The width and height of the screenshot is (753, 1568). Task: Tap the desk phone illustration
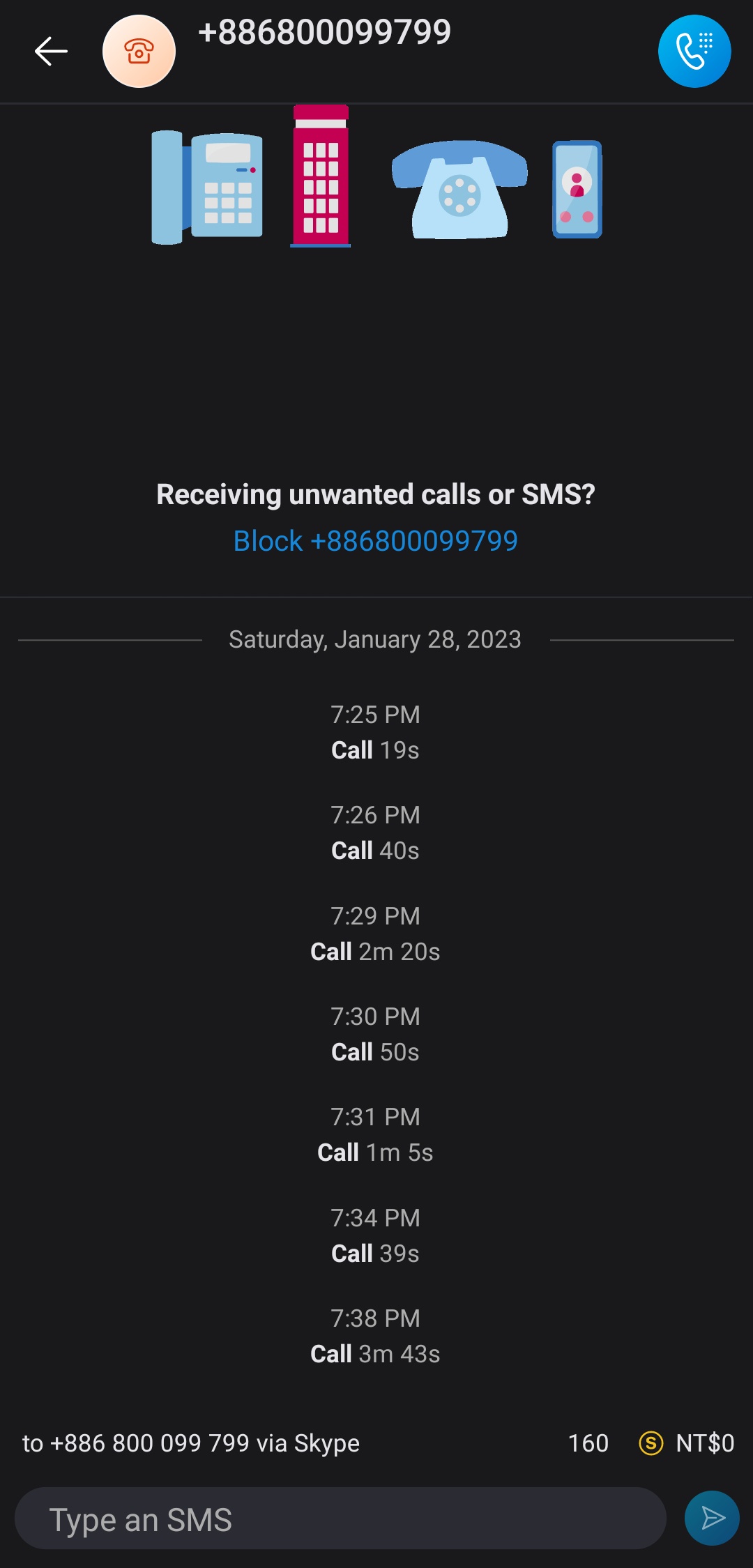pyautogui.click(x=207, y=187)
